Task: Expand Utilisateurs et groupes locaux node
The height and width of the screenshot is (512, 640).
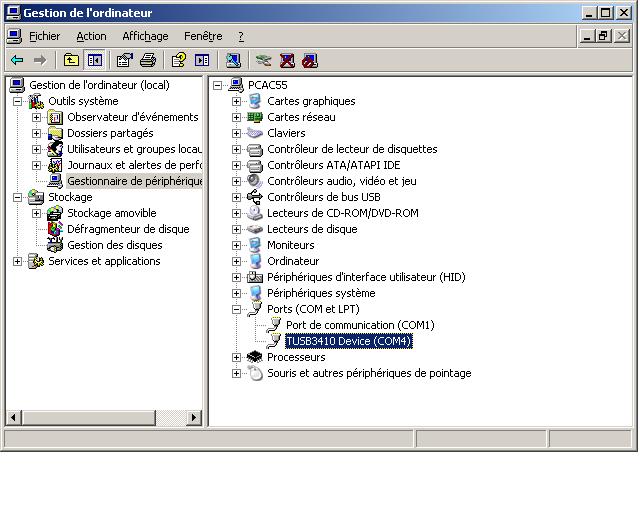Action: (x=36, y=149)
